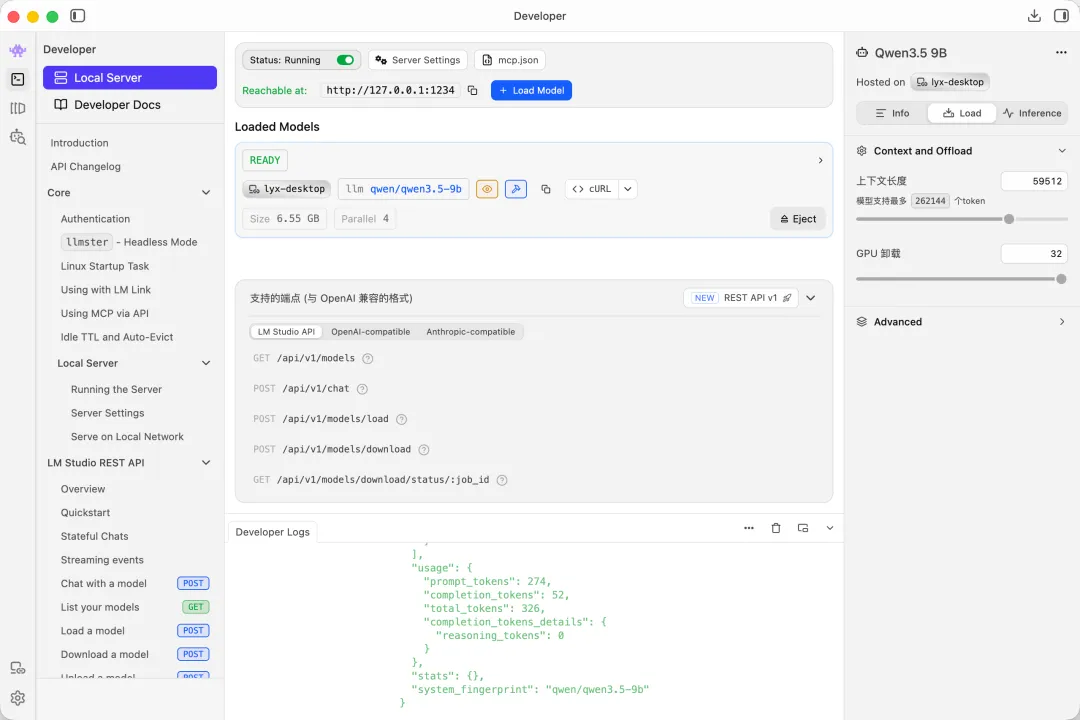Collapse the Core section in docs sidebar
This screenshot has width=1080, height=720.
click(x=205, y=192)
